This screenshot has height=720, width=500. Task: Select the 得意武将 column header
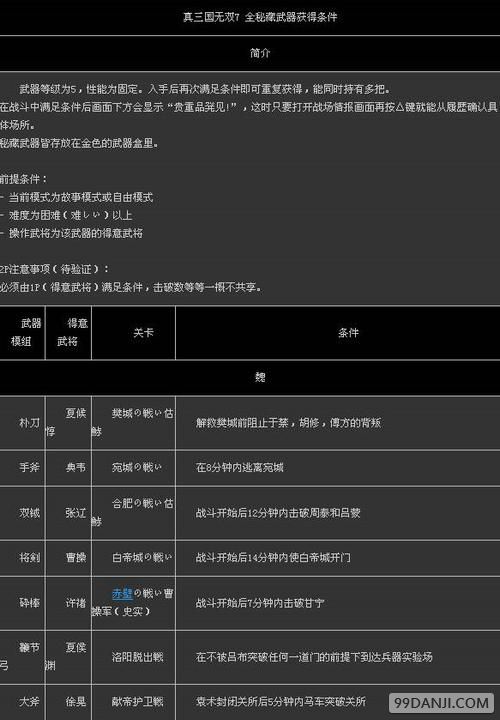(x=68, y=332)
